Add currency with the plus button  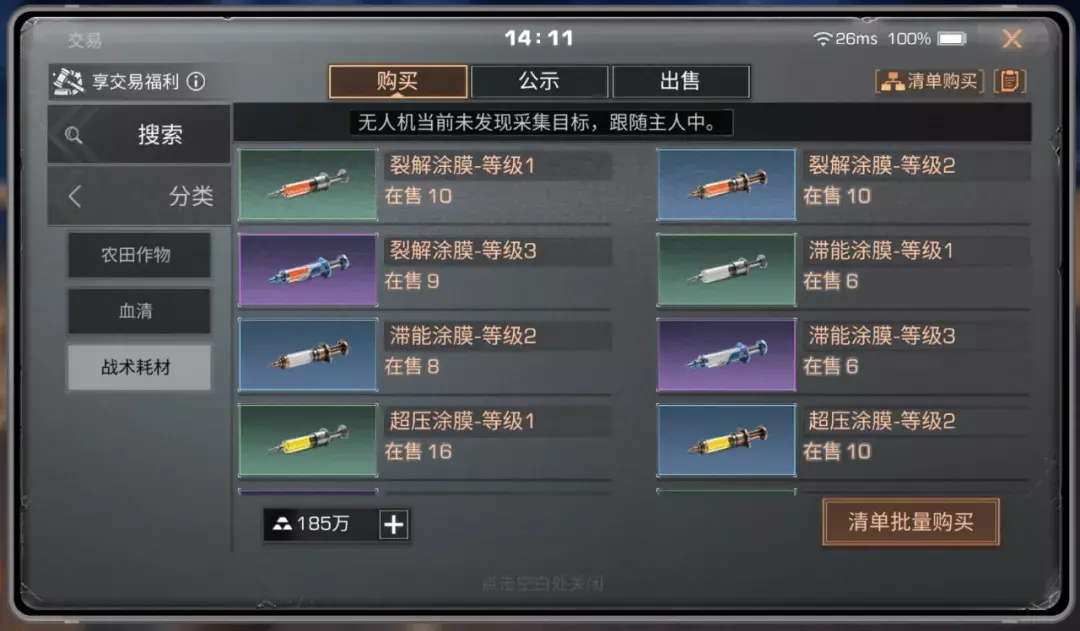coord(394,524)
